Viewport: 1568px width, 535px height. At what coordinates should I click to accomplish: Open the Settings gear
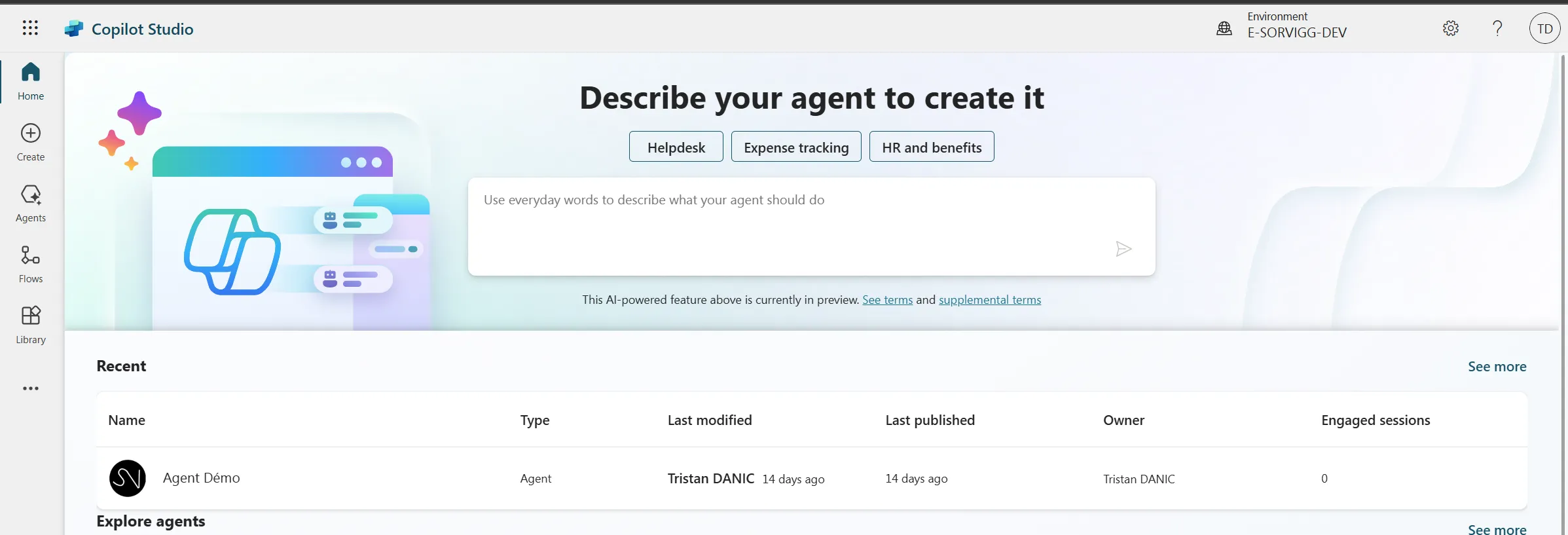click(1451, 28)
